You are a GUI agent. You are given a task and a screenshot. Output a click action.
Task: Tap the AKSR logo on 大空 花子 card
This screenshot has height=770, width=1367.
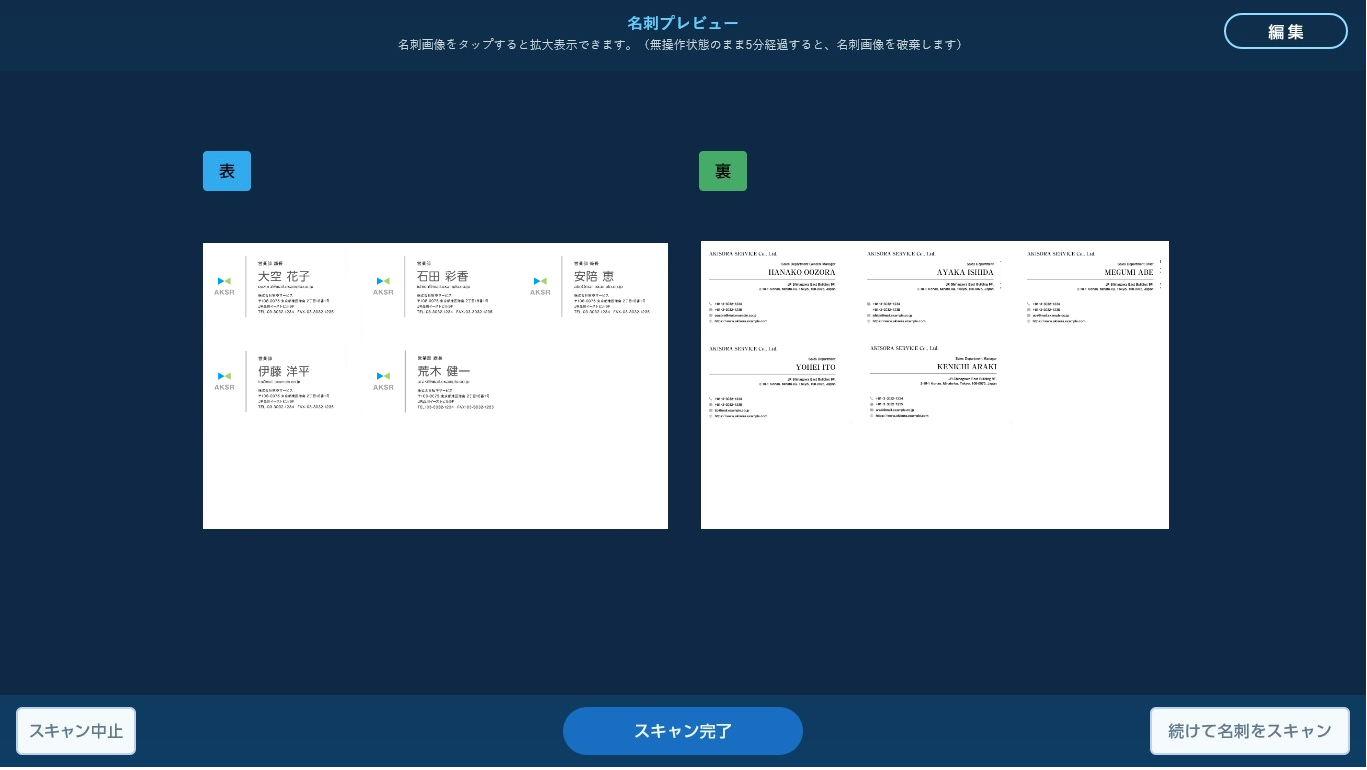pyautogui.click(x=224, y=285)
